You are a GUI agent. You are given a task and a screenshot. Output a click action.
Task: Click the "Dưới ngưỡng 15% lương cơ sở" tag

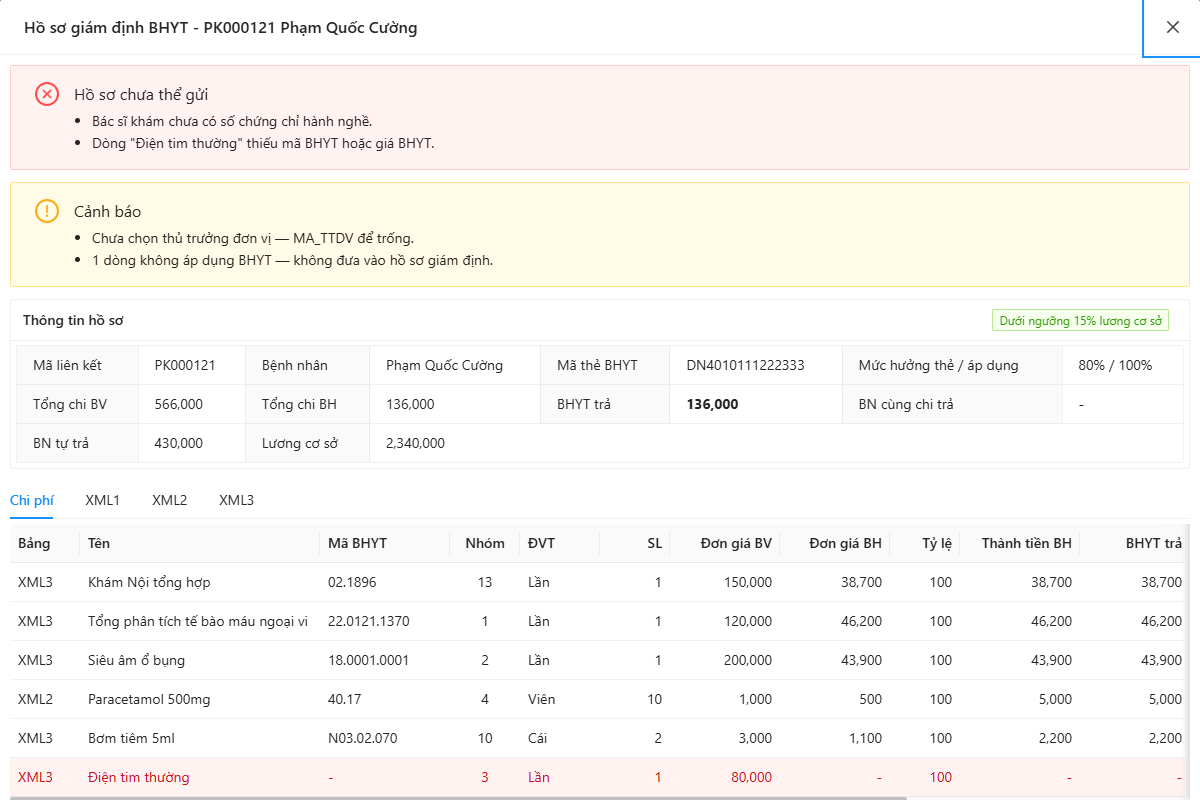coord(1080,321)
